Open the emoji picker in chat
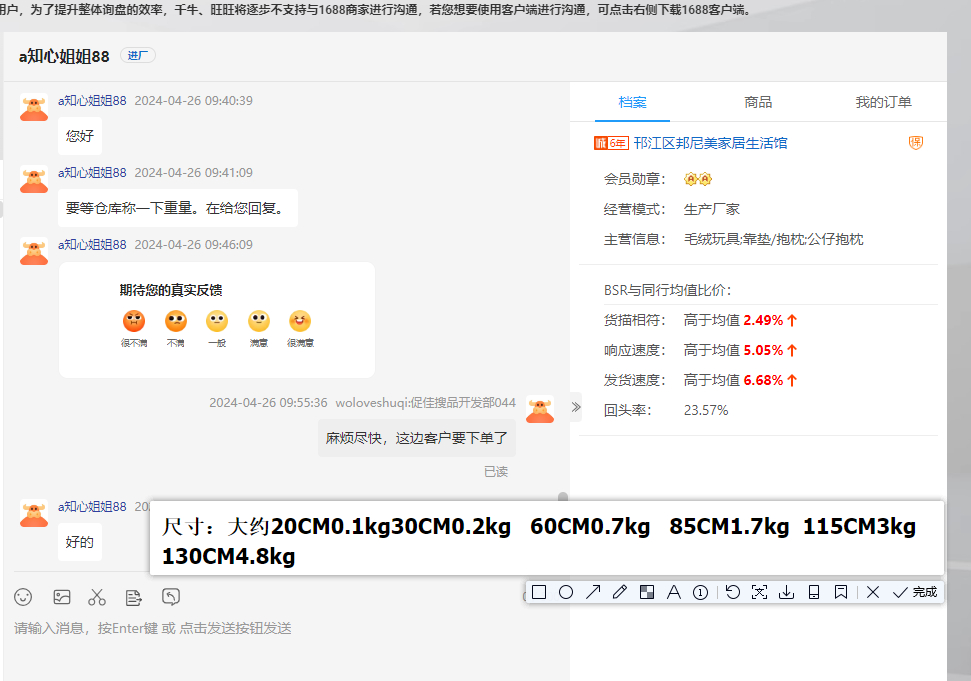Image resolution: width=971 pixels, height=681 pixels. coord(23,597)
